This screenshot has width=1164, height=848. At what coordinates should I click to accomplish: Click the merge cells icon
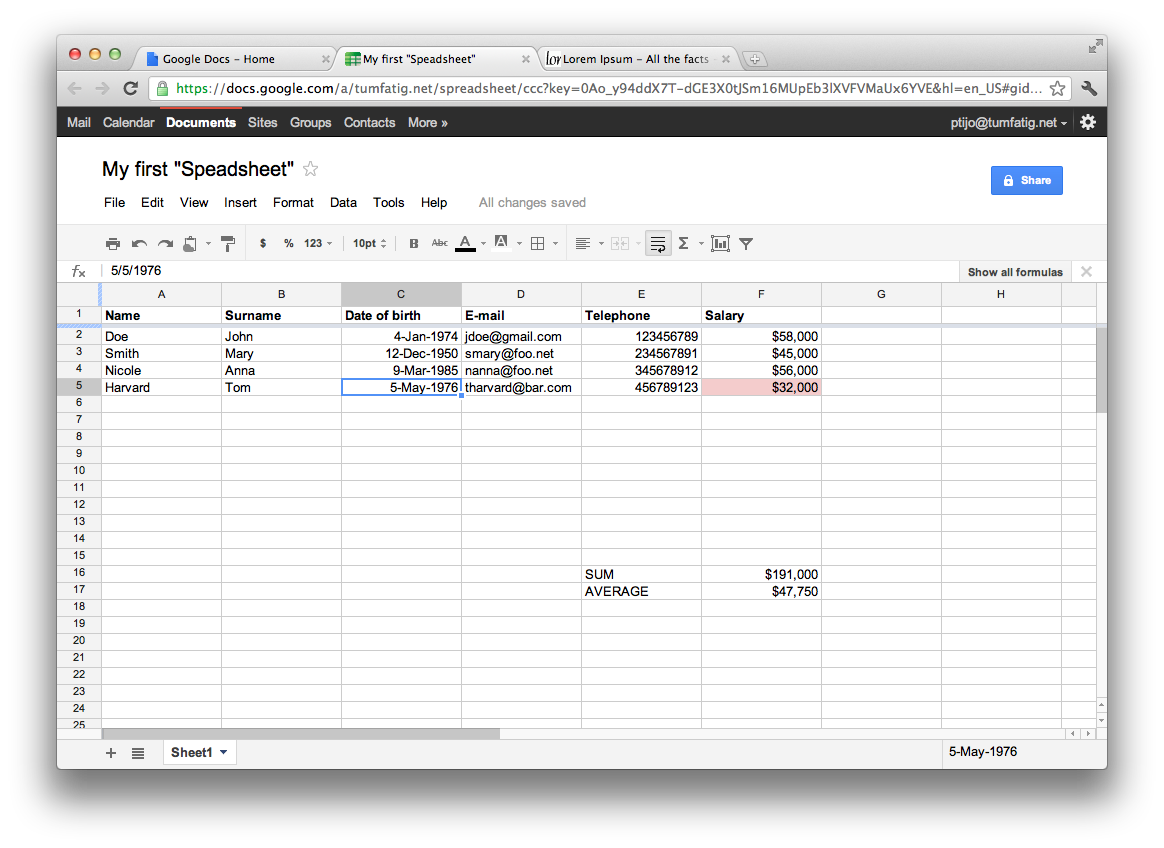tap(620, 244)
